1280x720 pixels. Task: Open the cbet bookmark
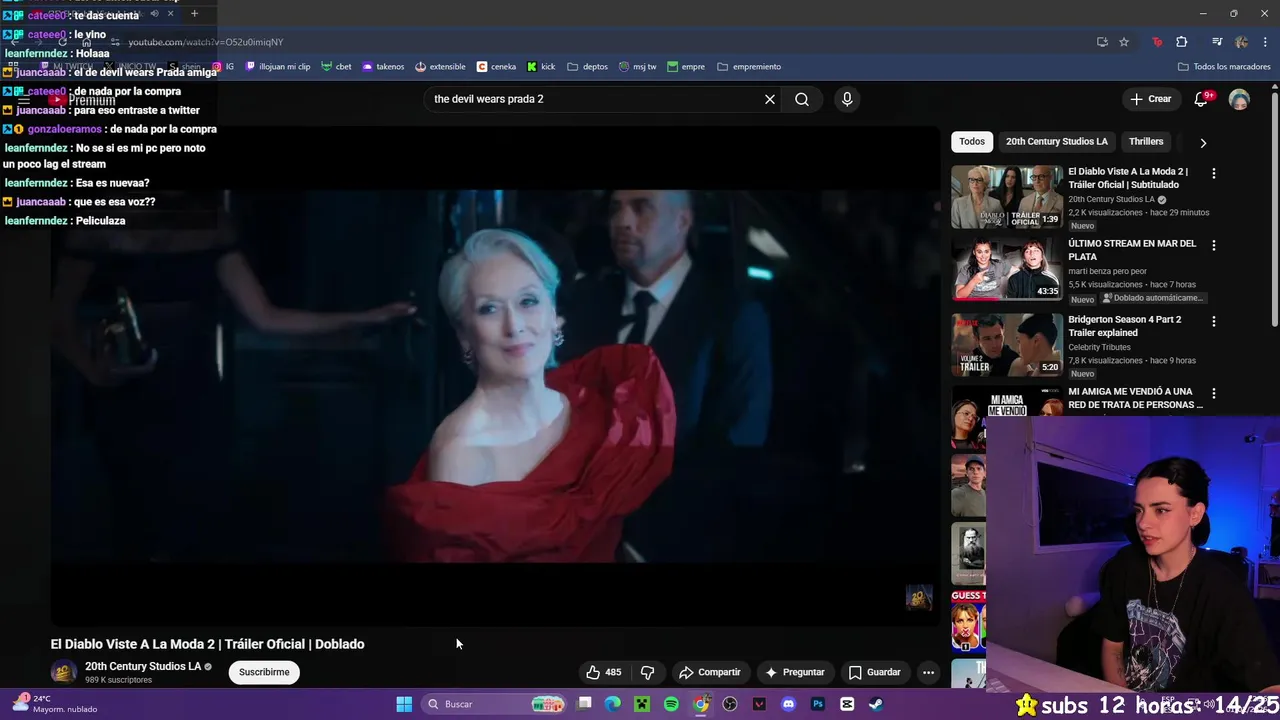coord(336,67)
